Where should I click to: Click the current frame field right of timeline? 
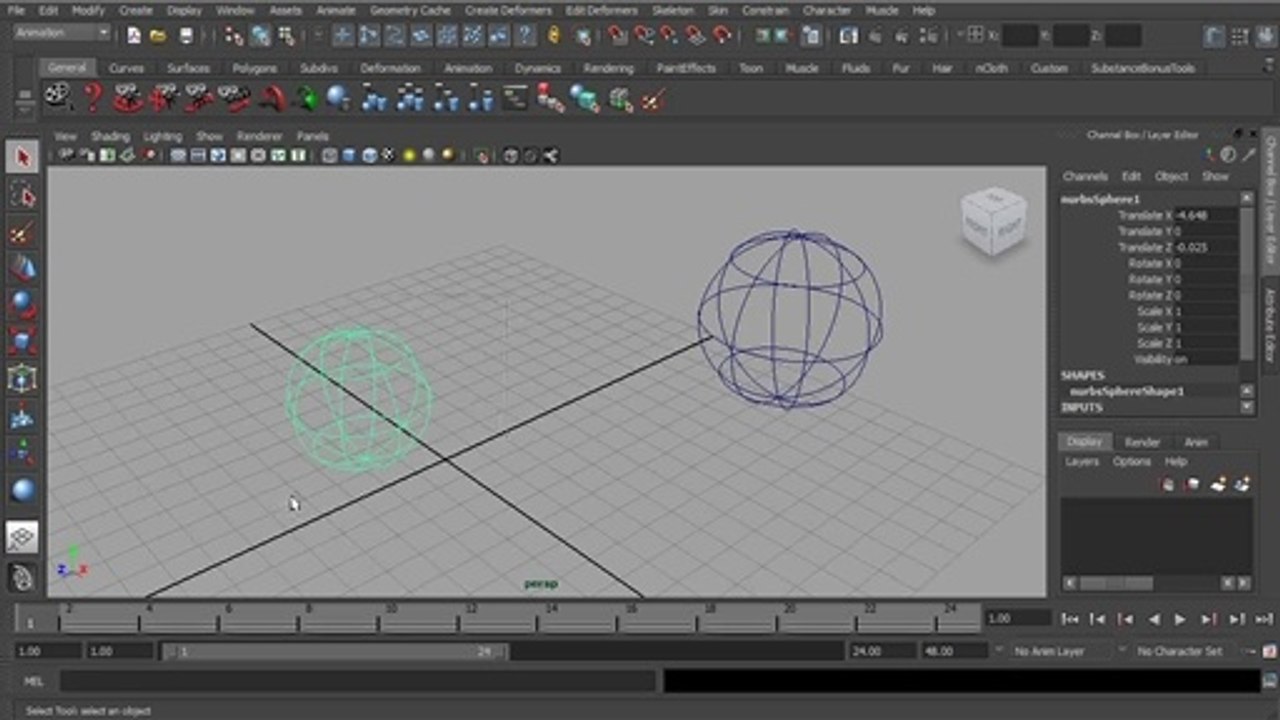point(1018,619)
